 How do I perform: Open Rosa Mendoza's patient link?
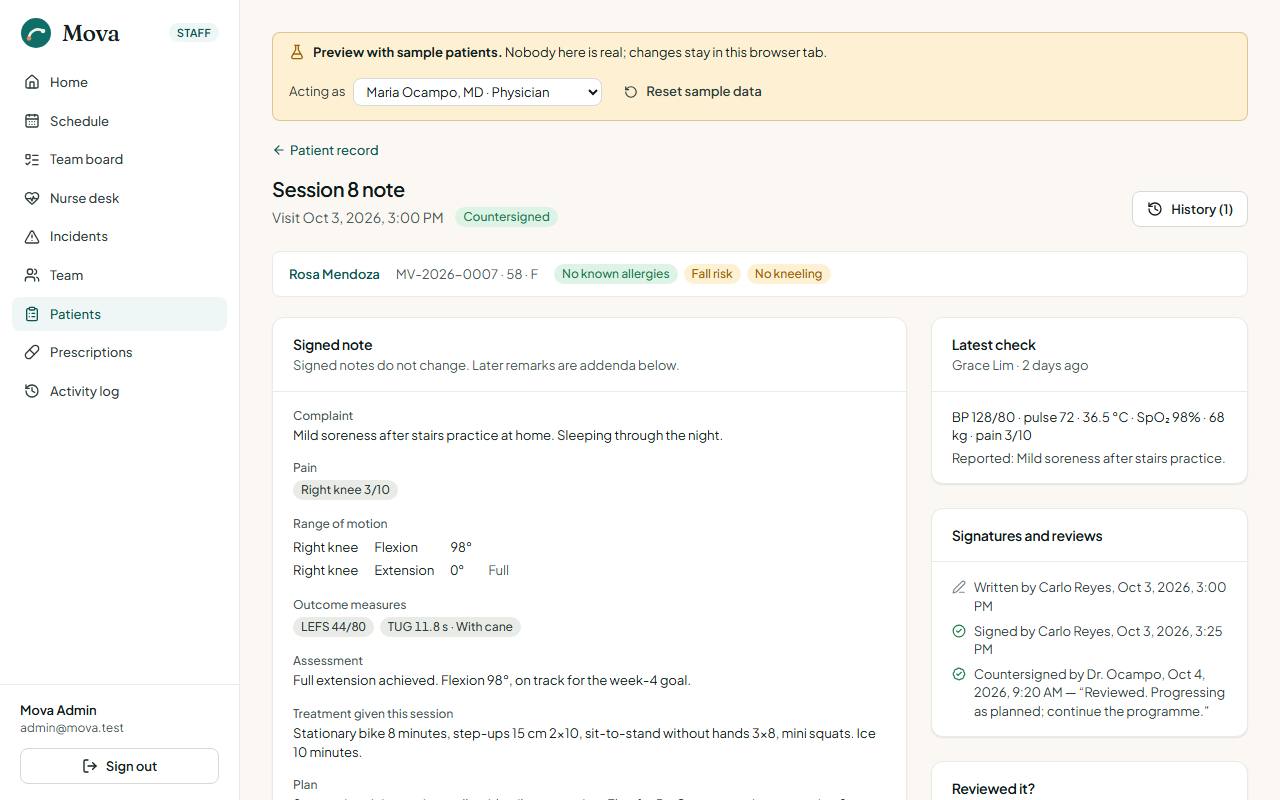[x=334, y=274]
